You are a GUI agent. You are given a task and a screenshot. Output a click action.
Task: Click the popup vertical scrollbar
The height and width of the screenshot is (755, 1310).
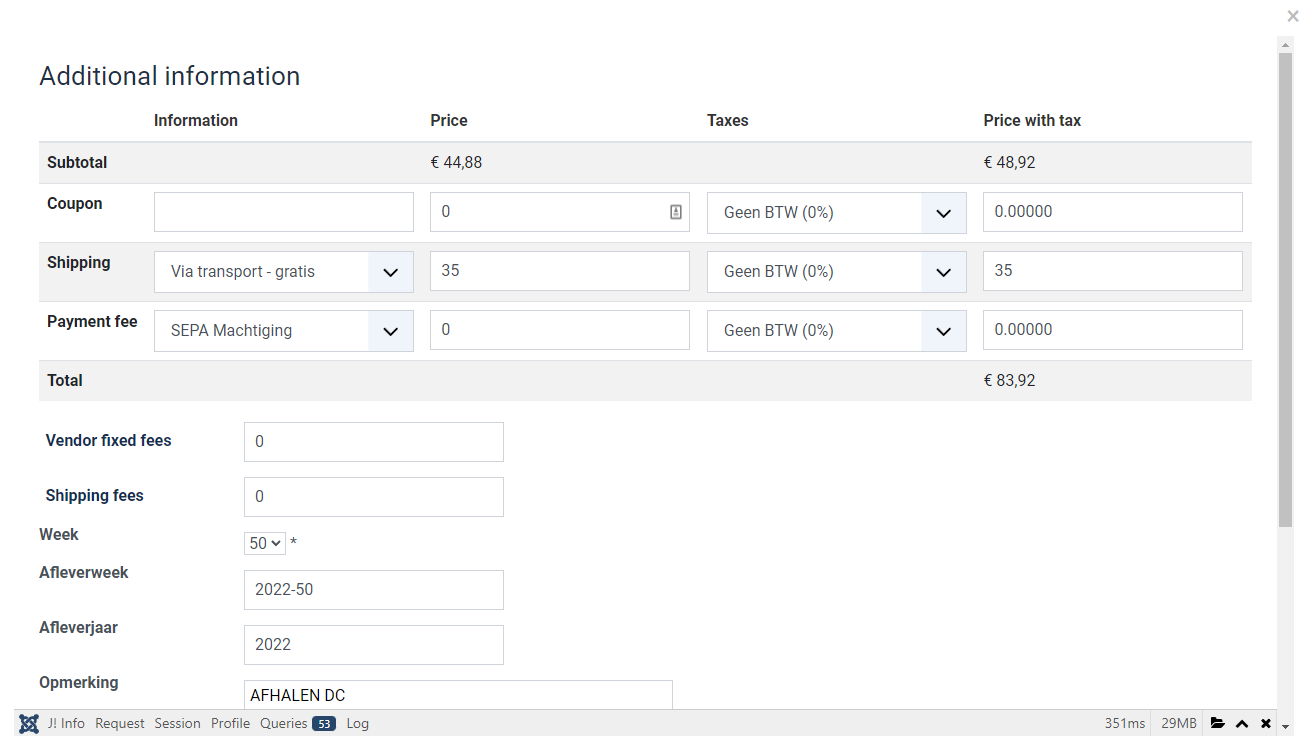click(1285, 290)
